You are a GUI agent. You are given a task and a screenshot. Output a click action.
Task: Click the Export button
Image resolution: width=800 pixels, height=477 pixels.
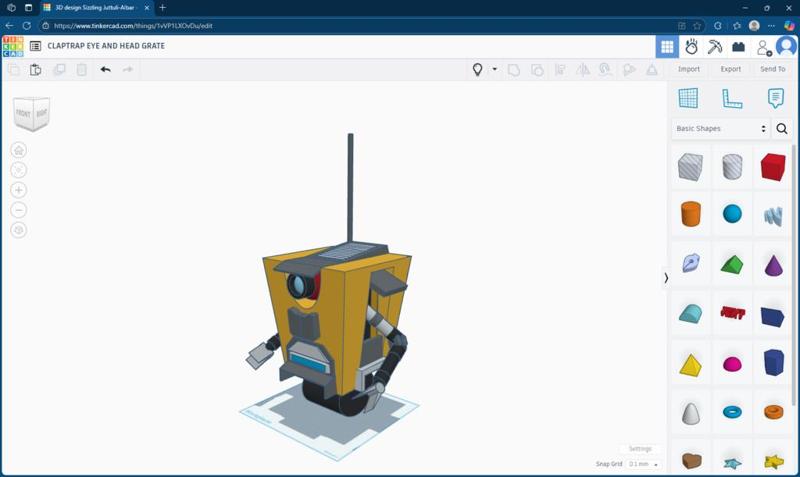[x=731, y=69]
